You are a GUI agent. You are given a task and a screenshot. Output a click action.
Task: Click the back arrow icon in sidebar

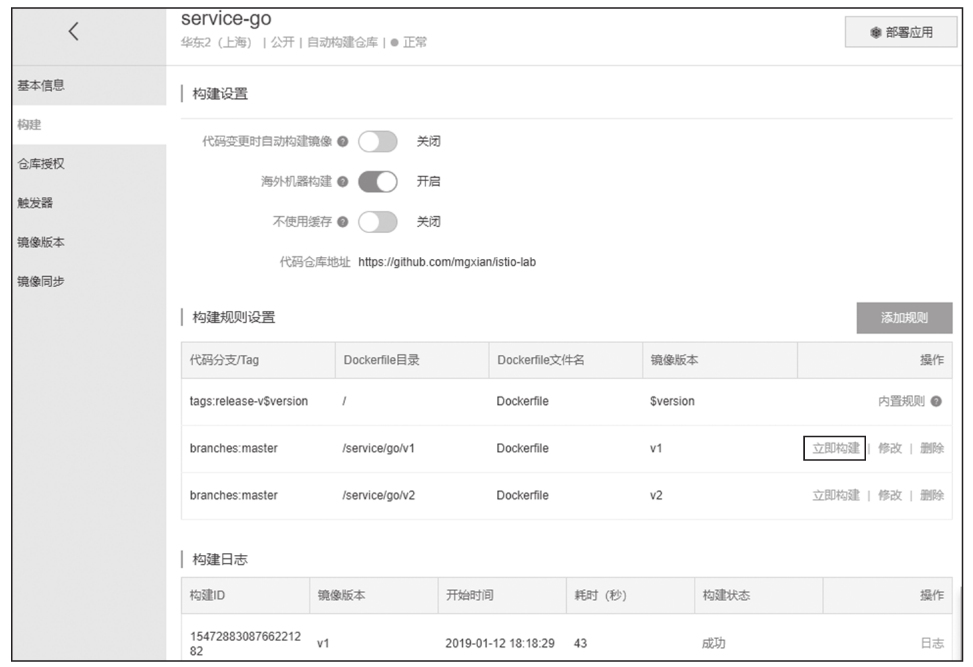[x=73, y=31]
